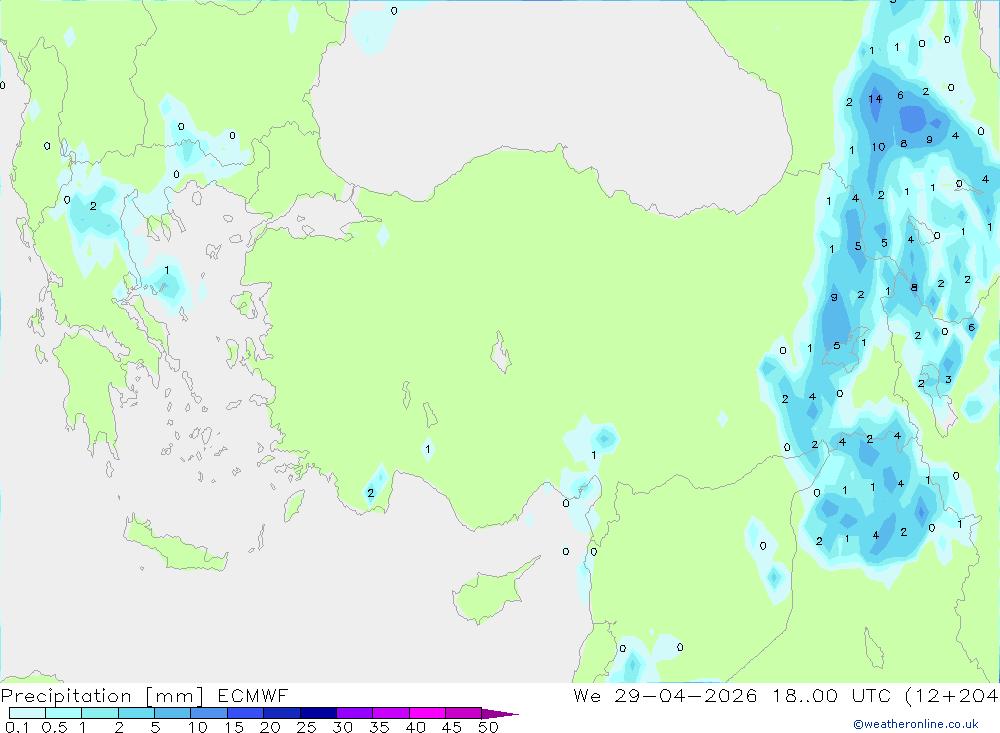Open the weatheronline.co.uk copyright link
Image resolution: width=1000 pixels, height=733 pixels.
pyautogui.click(x=915, y=724)
